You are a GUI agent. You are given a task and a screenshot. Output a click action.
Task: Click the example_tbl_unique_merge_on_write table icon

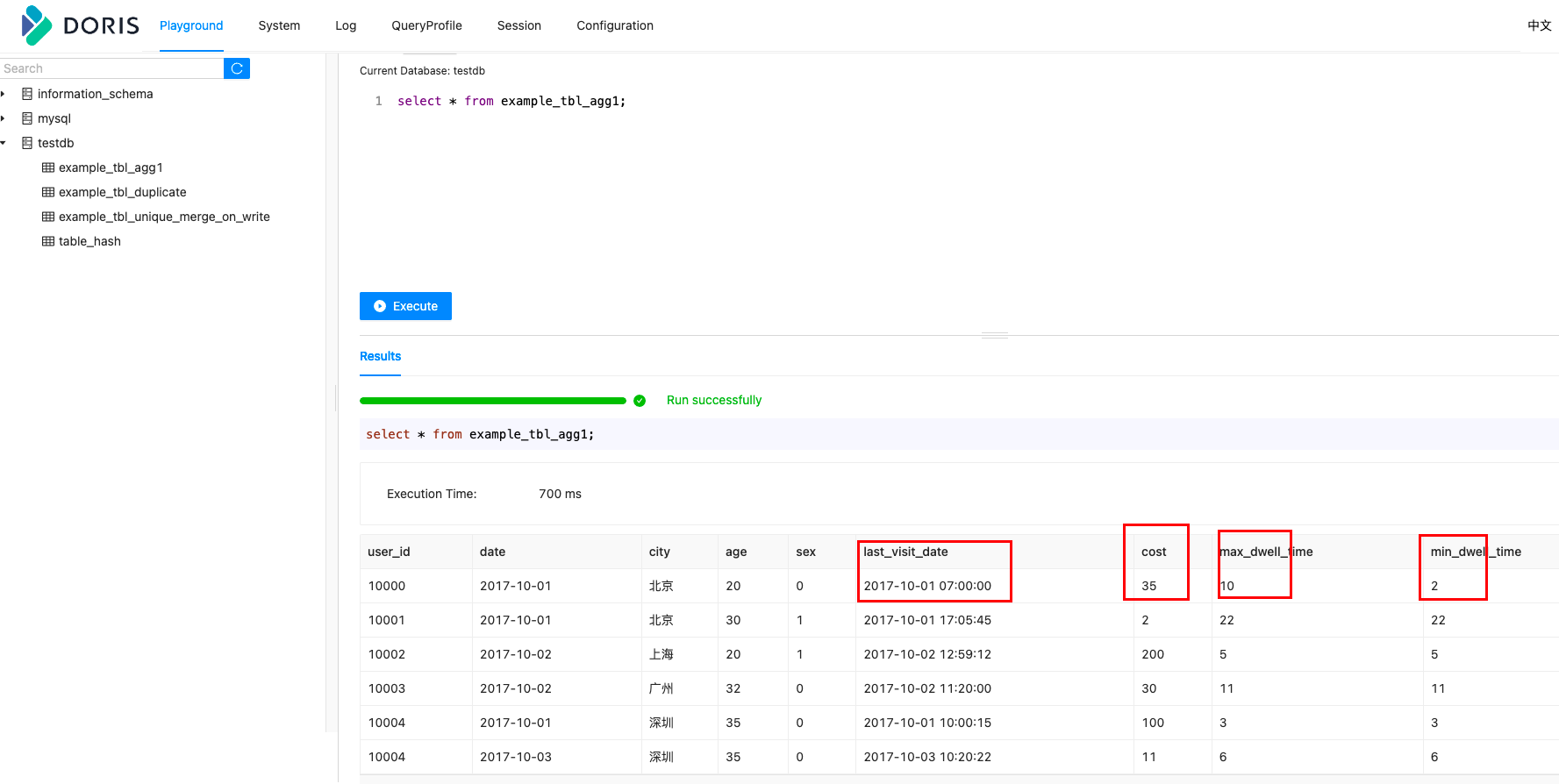48,217
